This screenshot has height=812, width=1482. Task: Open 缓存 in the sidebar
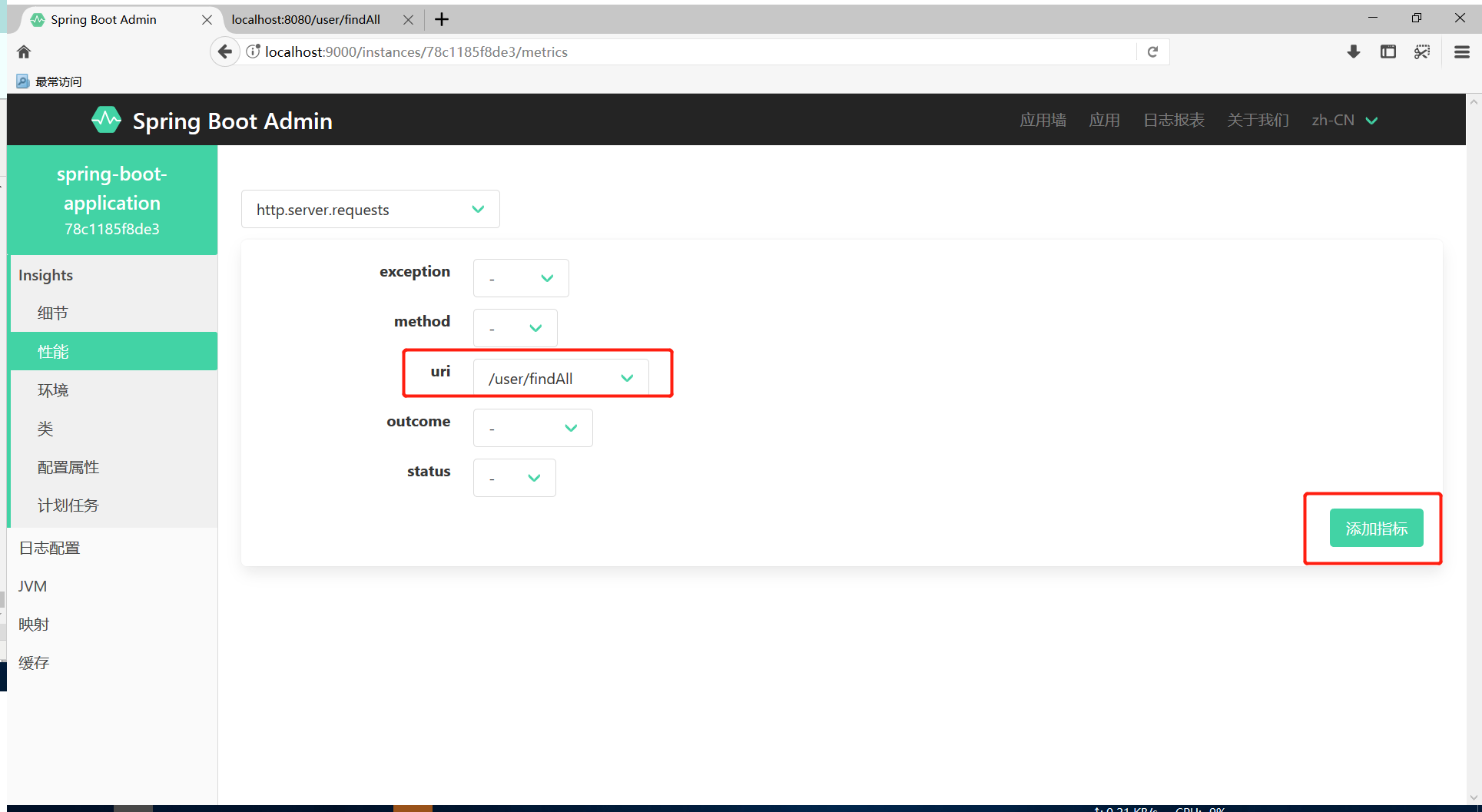pyautogui.click(x=112, y=663)
